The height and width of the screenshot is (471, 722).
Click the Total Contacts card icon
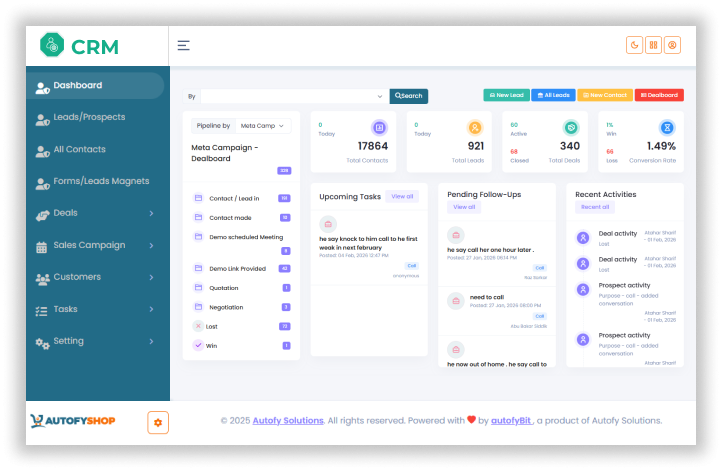point(379,128)
